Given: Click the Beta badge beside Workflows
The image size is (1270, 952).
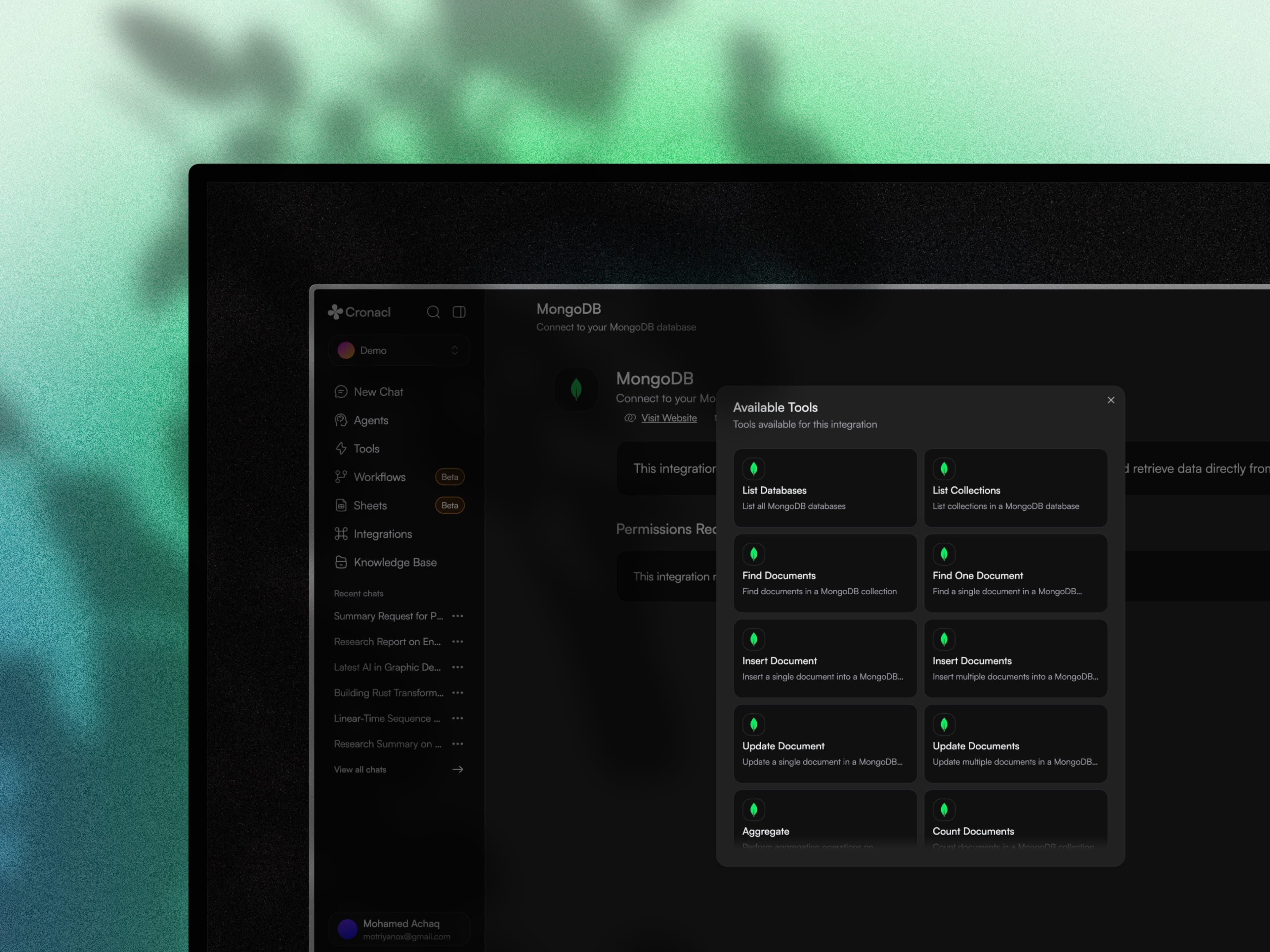Looking at the screenshot, I should click(450, 477).
